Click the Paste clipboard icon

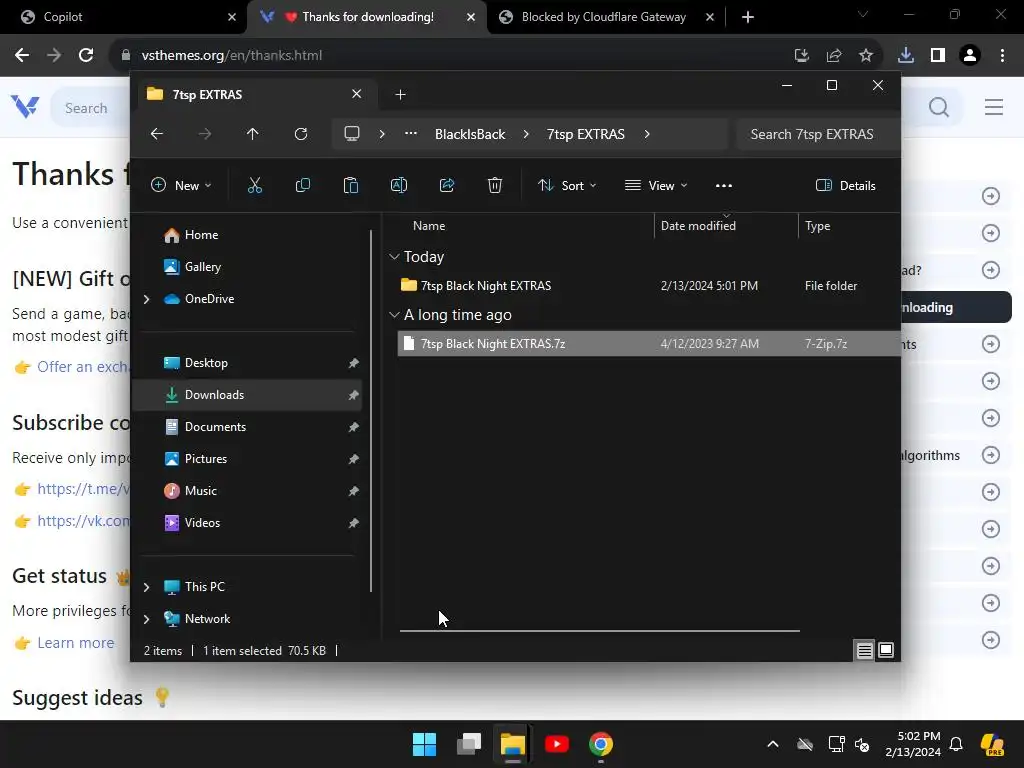tap(351, 185)
